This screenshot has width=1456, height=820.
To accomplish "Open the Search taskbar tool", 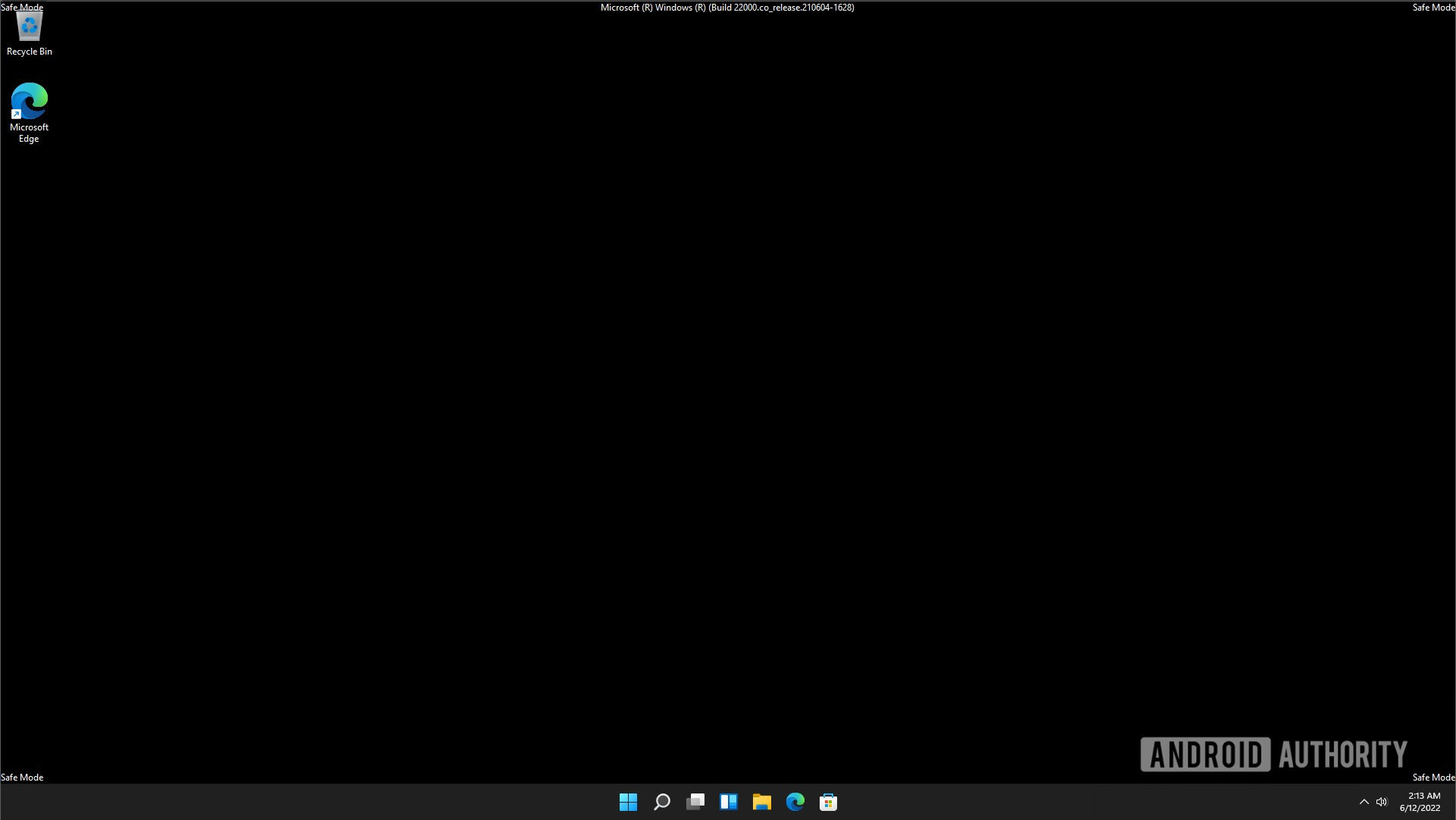I will pos(660,801).
